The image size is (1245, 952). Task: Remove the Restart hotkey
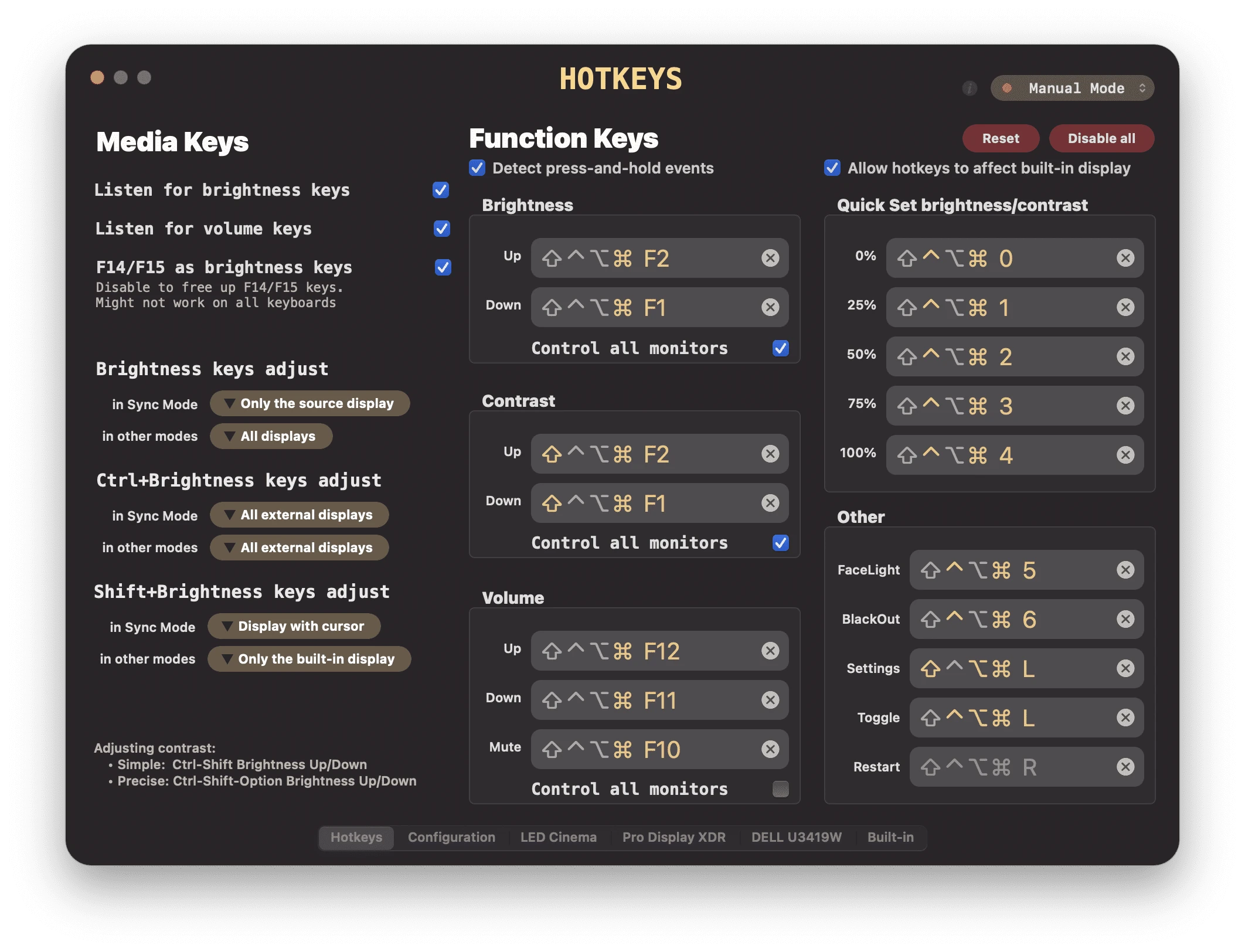(1125, 767)
